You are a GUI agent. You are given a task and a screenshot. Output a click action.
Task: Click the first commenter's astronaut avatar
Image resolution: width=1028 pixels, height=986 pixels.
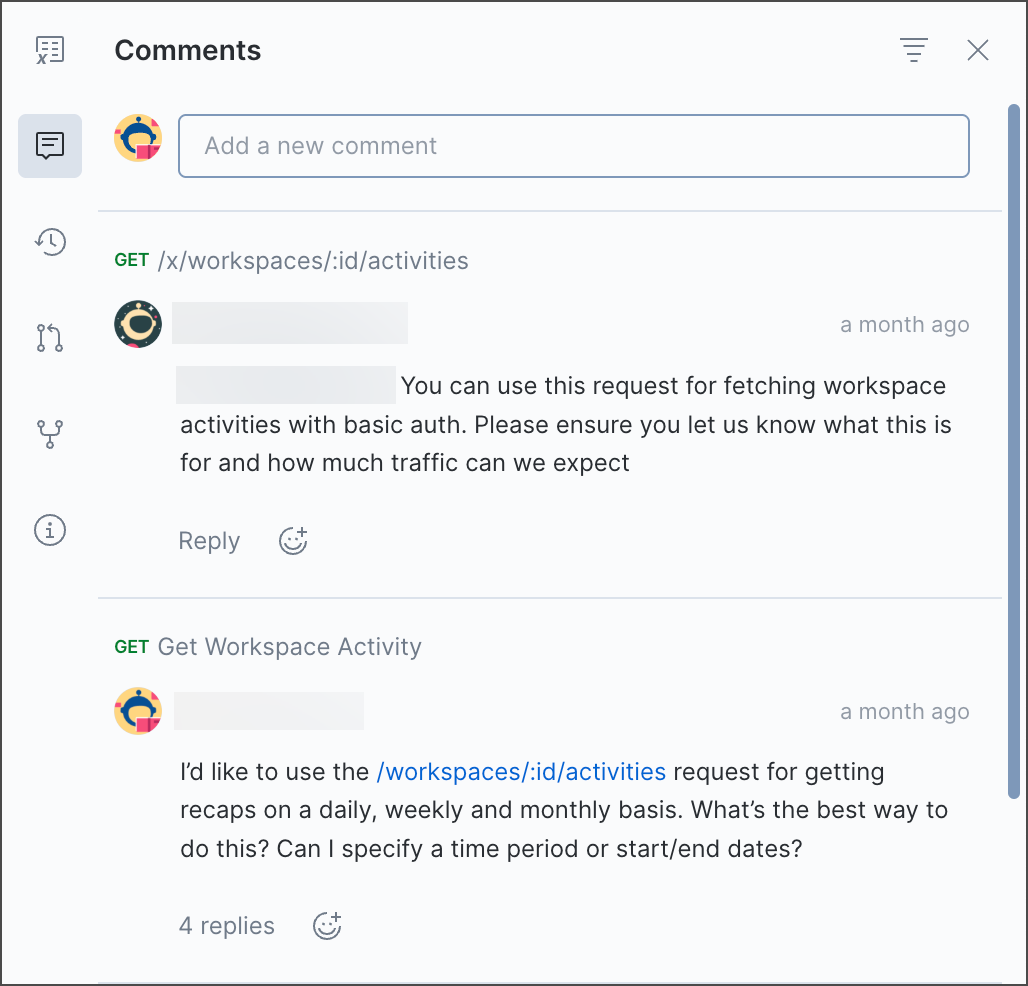138,324
